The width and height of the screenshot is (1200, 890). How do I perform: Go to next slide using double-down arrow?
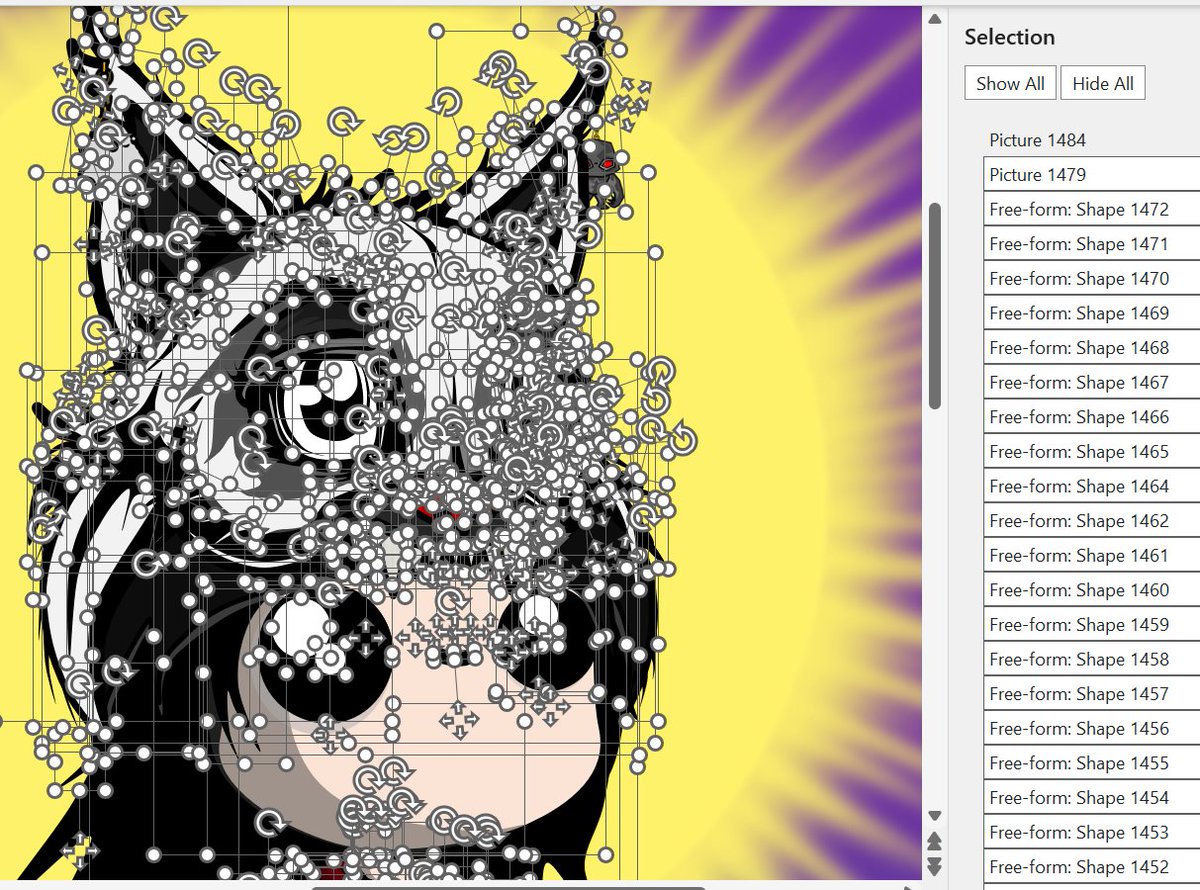point(935,865)
